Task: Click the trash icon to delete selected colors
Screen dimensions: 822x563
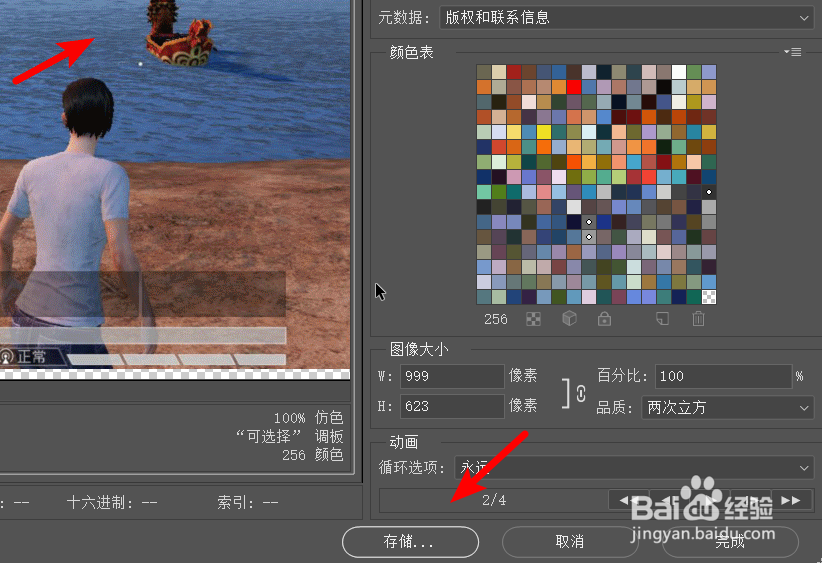Action: click(x=698, y=318)
